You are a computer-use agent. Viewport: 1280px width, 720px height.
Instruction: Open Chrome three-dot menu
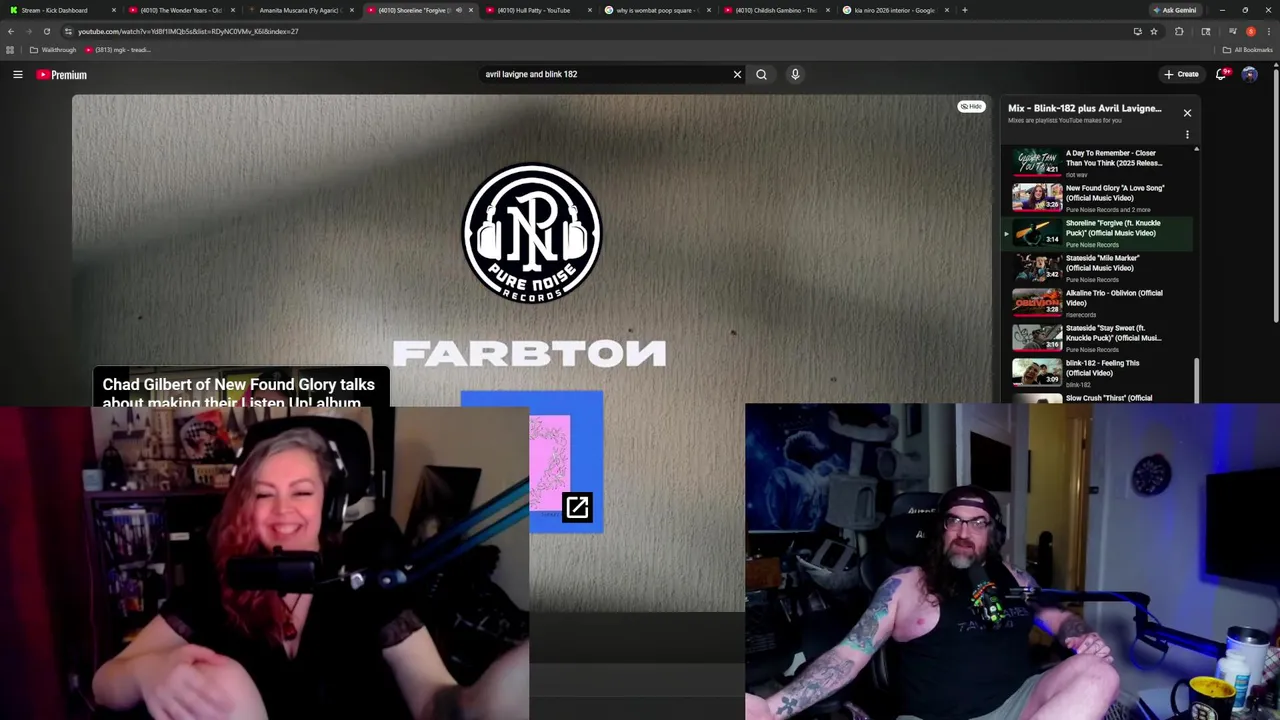pos(1268,31)
